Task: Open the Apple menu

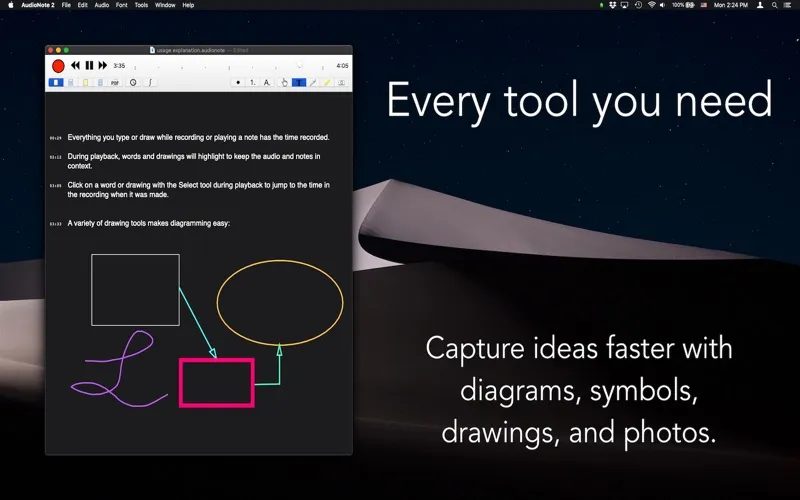Action: click(10, 5)
